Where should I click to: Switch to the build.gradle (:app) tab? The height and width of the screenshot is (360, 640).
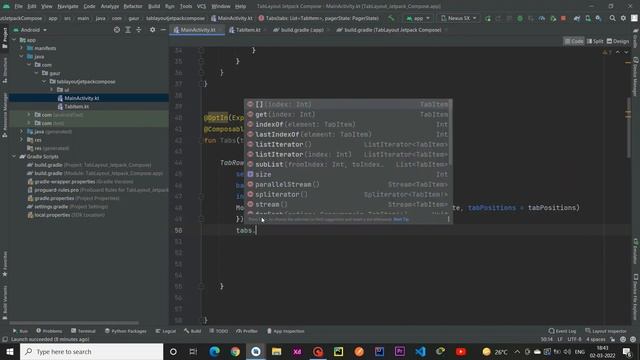pyautogui.click(x=301, y=30)
